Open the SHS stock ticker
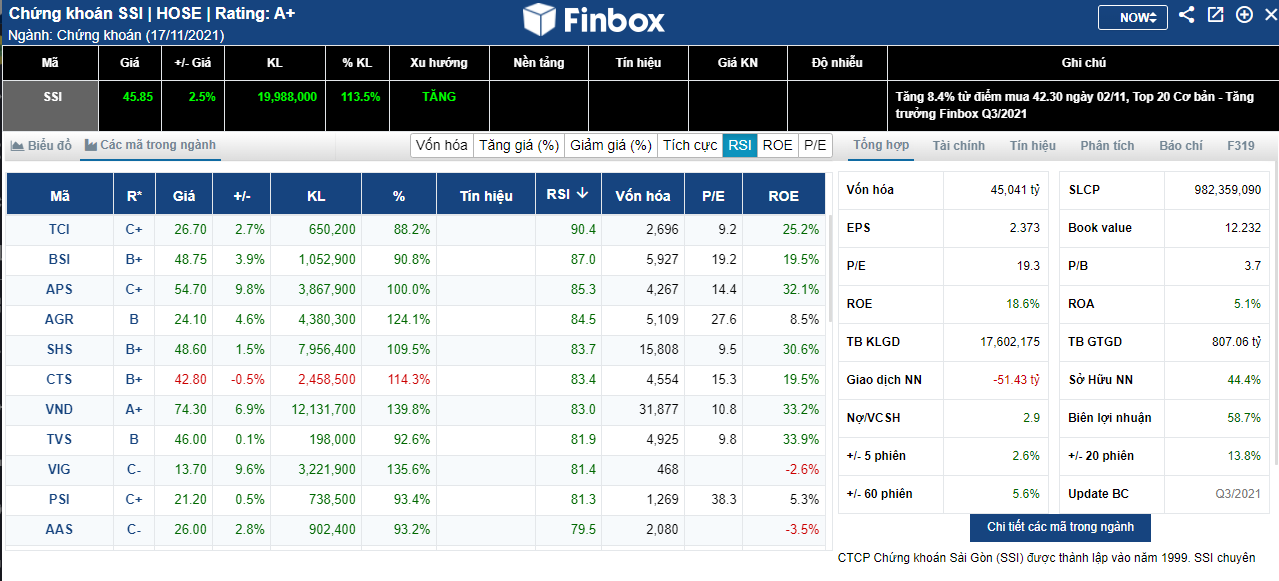 tap(60, 349)
